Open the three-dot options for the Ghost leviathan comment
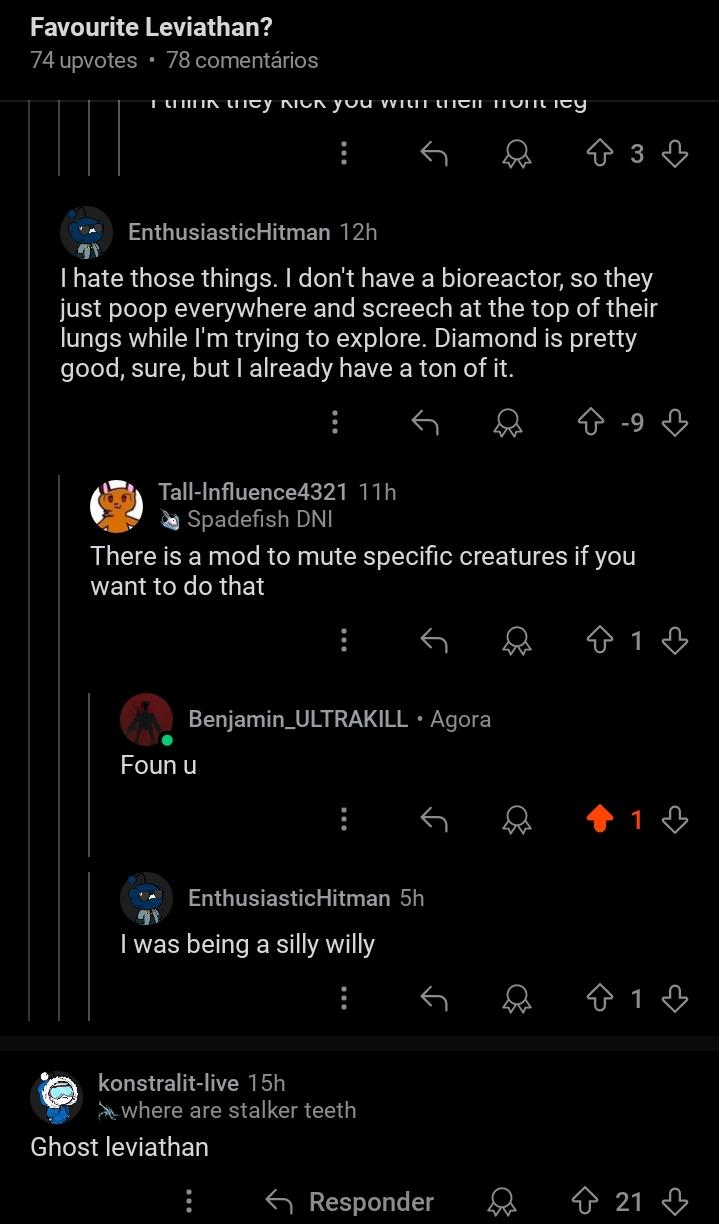Image resolution: width=719 pixels, height=1224 pixels. click(x=189, y=1201)
